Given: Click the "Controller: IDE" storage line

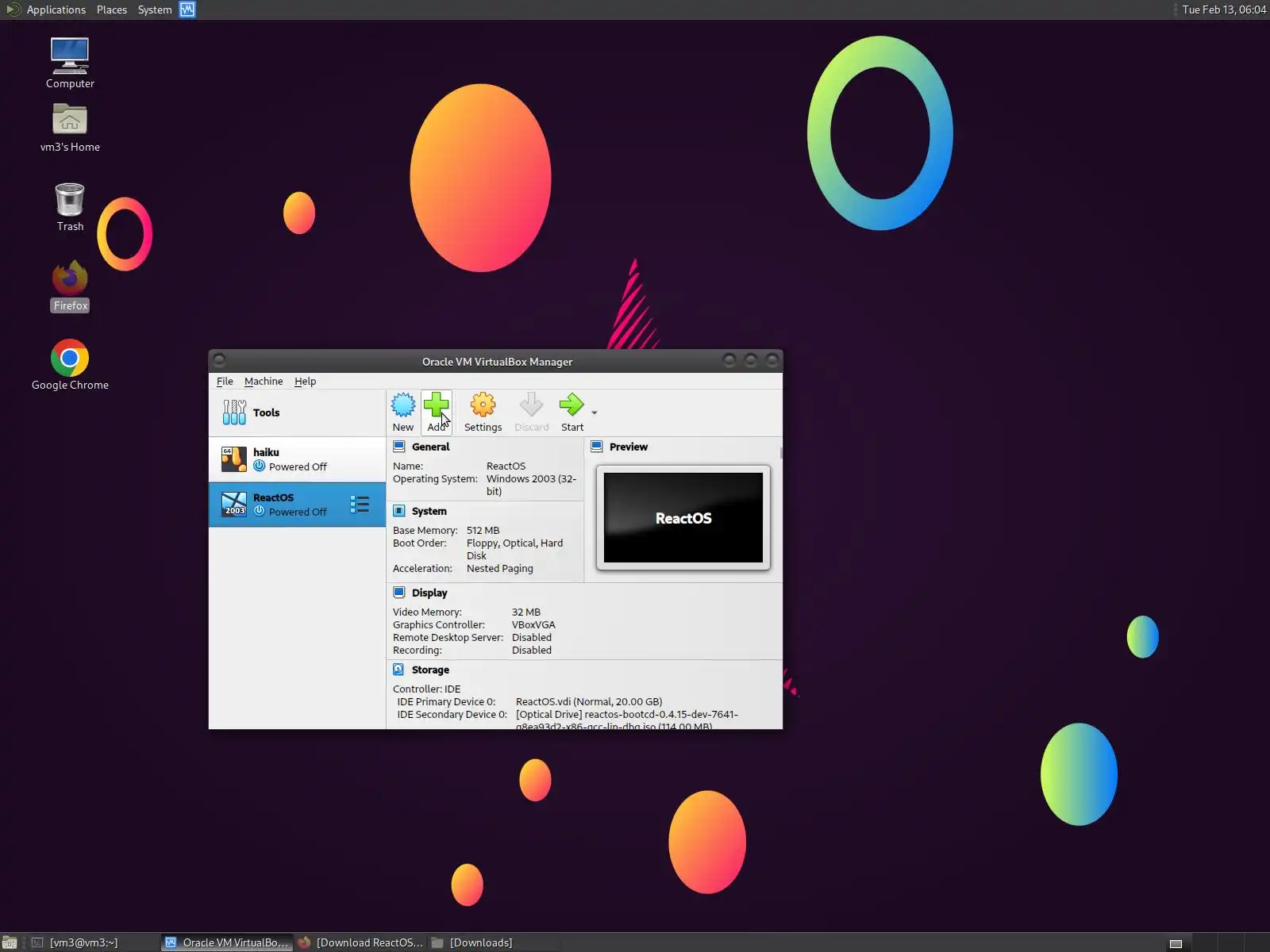Looking at the screenshot, I should coord(426,689).
